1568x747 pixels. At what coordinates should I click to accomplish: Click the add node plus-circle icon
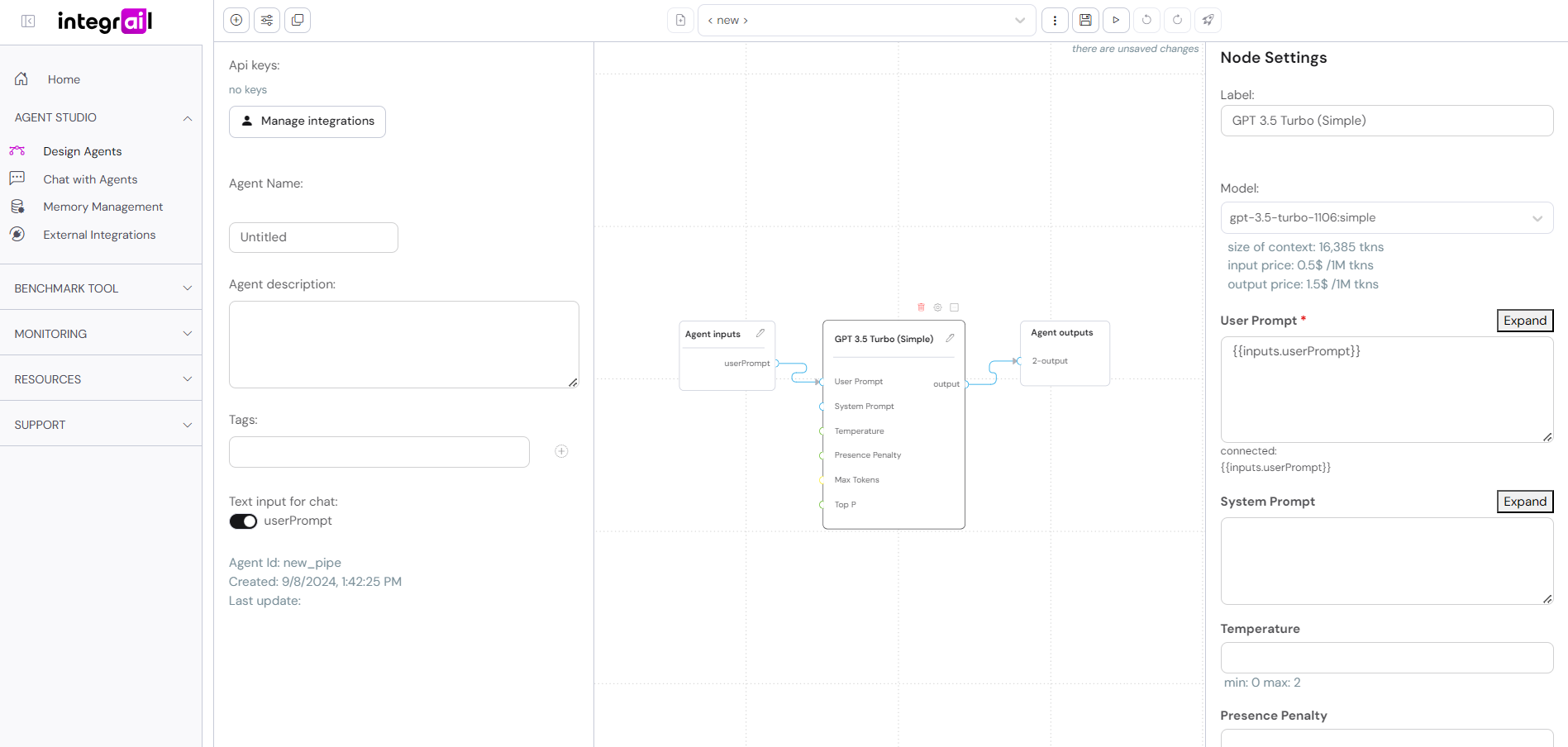click(236, 20)
